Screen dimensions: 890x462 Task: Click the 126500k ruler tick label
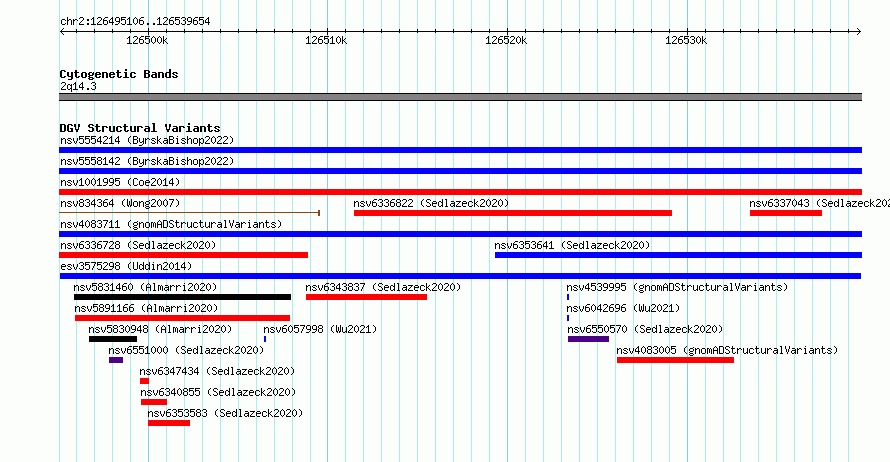pos(147,40)
